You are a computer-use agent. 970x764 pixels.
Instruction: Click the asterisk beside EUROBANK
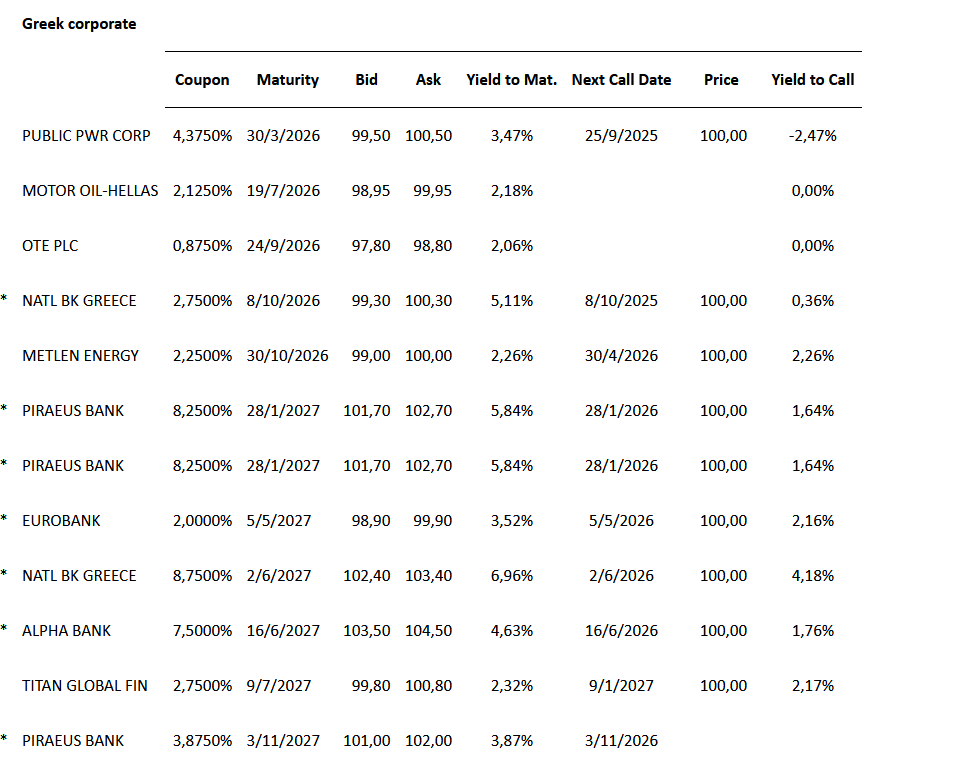(4, 520)
